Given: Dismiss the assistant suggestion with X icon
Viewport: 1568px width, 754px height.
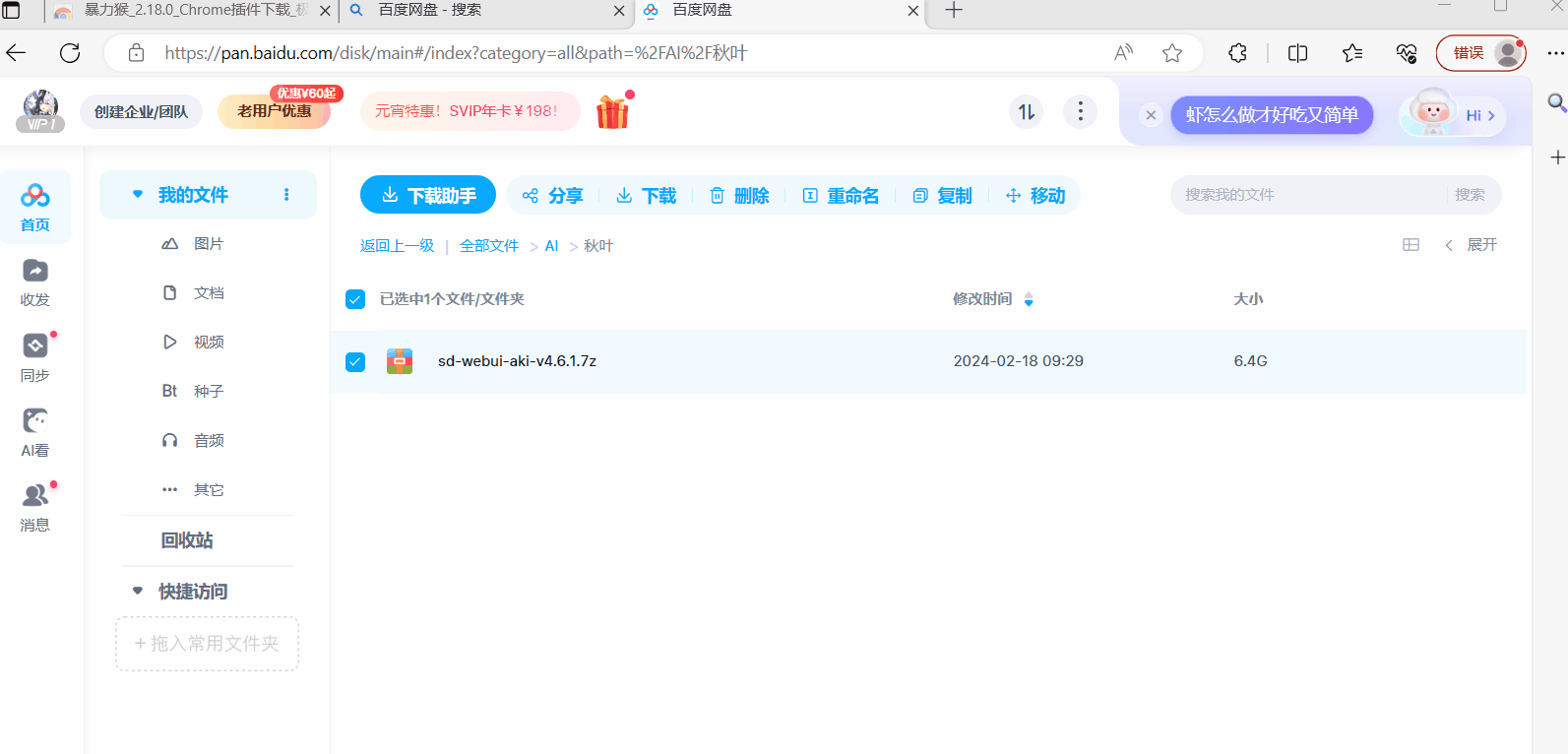Looking at the screenshot, I should (x=1151, y=115).
